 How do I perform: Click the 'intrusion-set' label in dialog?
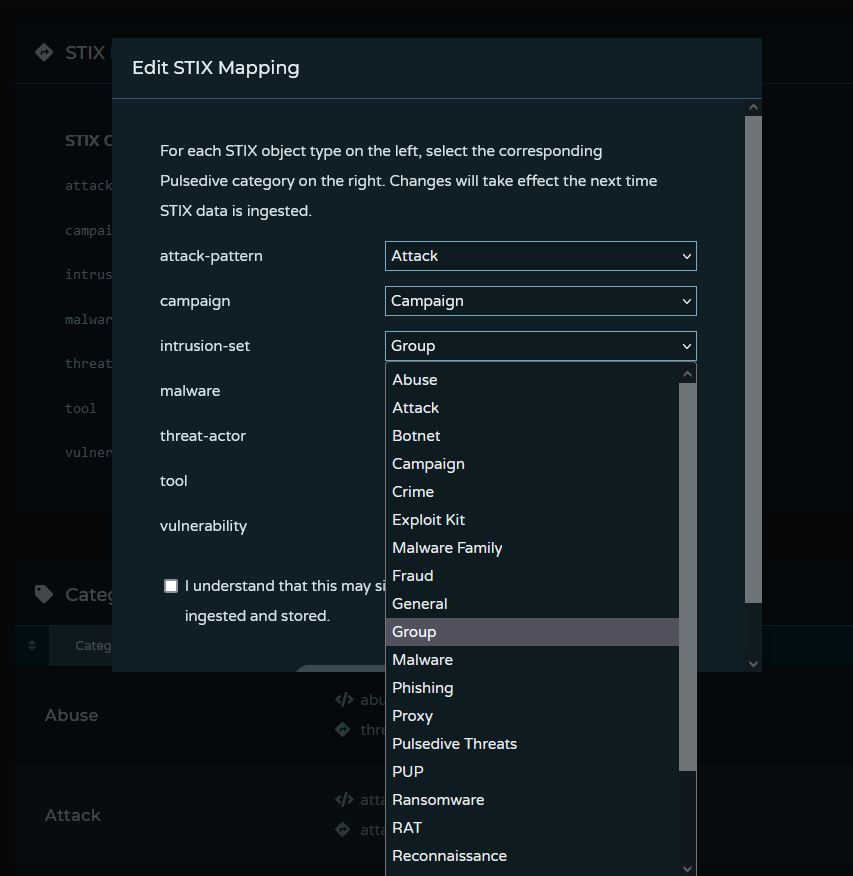coord(205,346)
